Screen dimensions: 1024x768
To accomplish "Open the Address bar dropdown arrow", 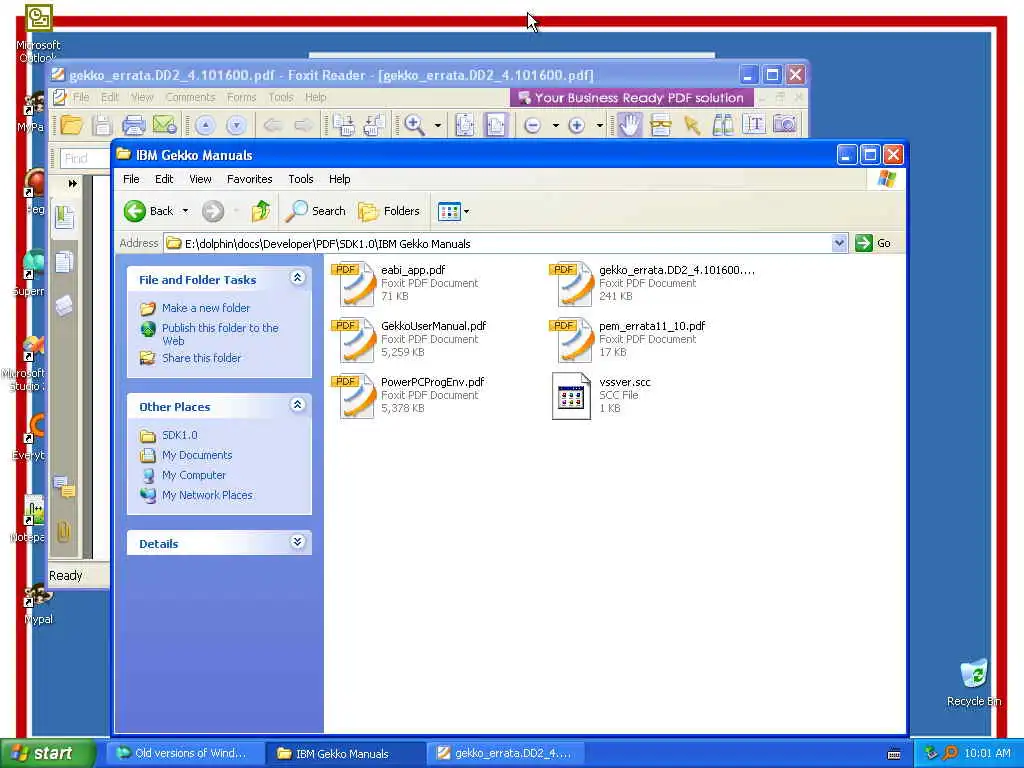I will [x=839, y=243].
